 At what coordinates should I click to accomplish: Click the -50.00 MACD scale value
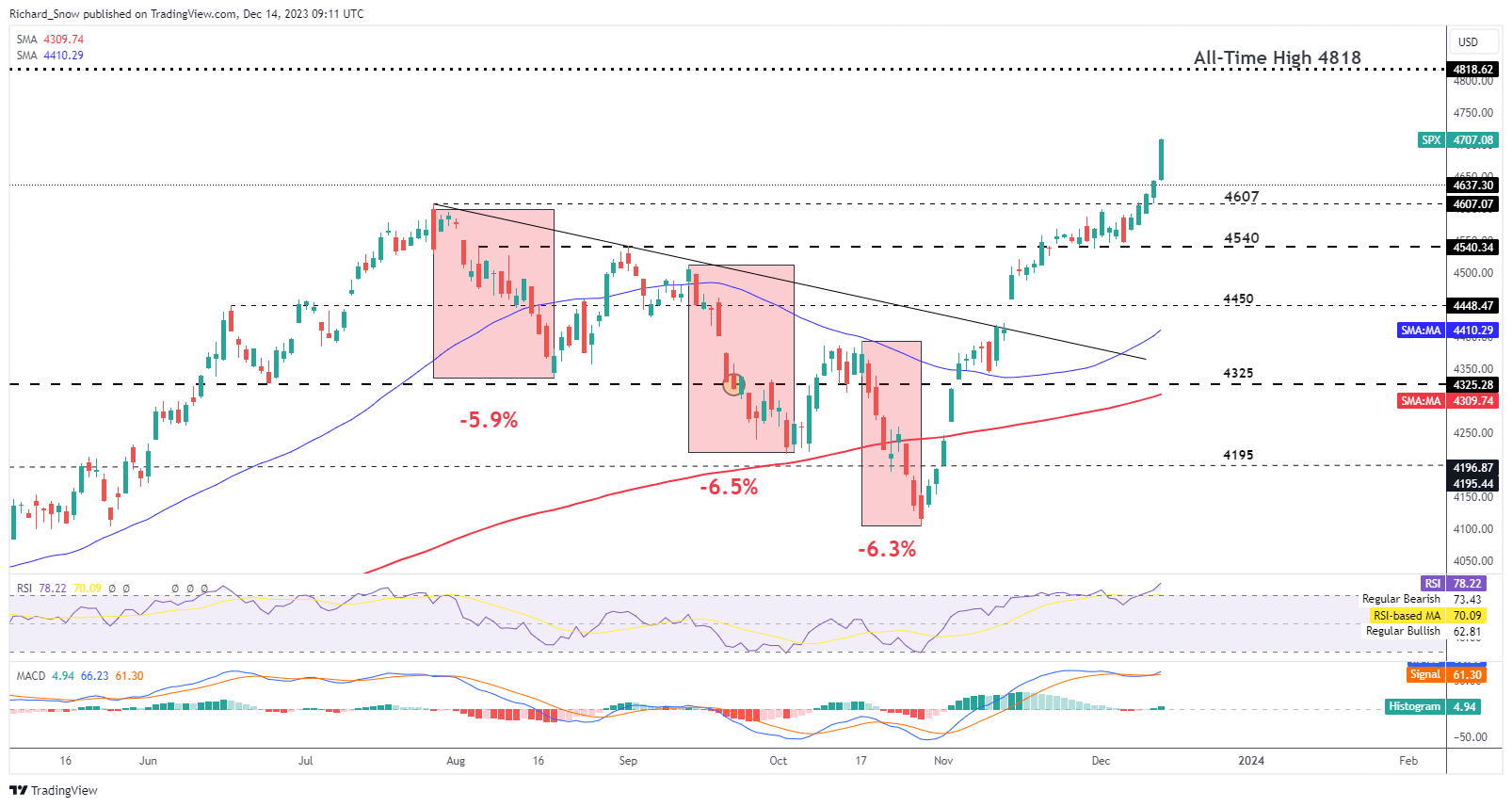click(1472, 737)
